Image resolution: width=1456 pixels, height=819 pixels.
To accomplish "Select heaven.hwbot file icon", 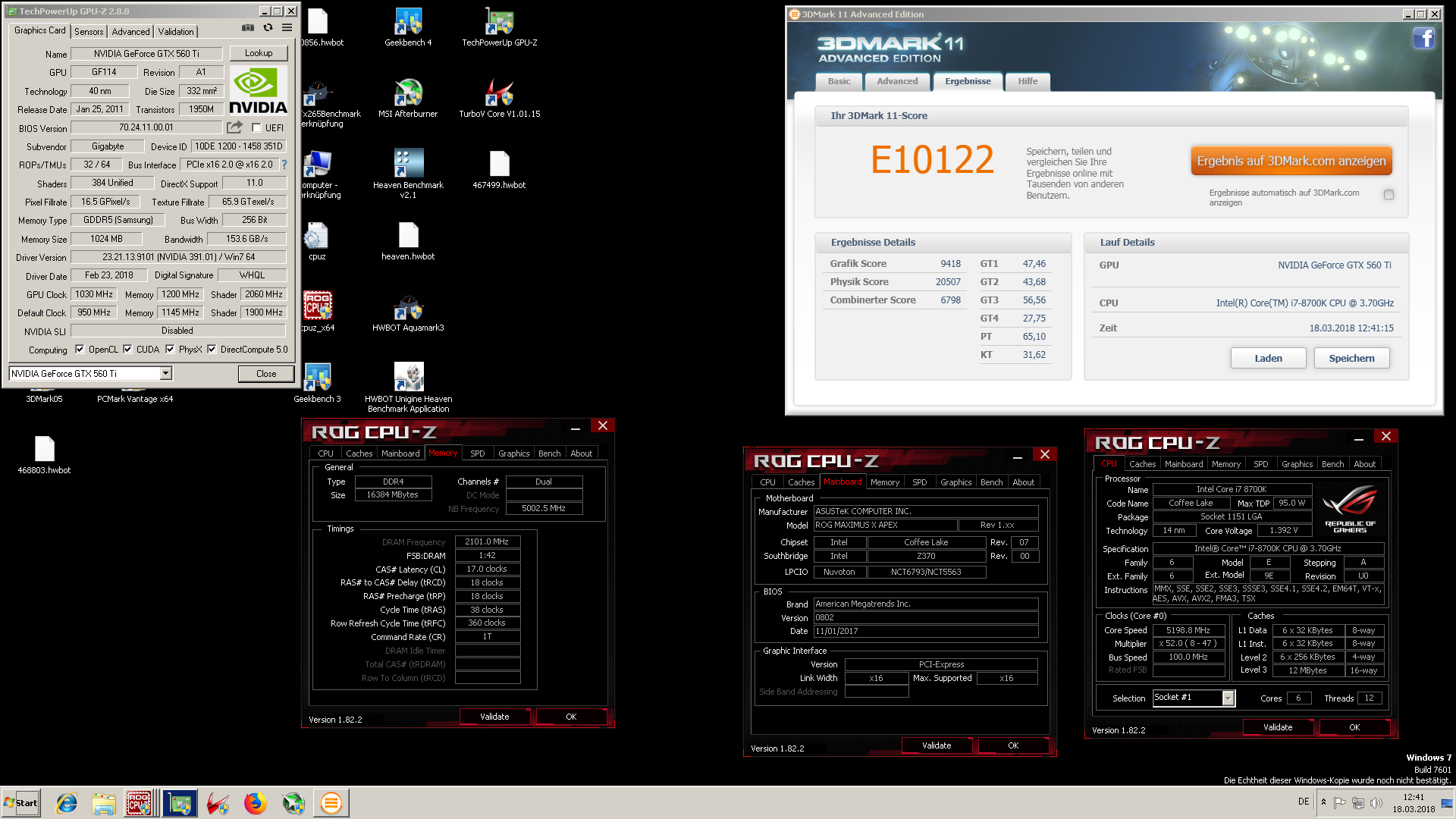I will tap(408, 241).
